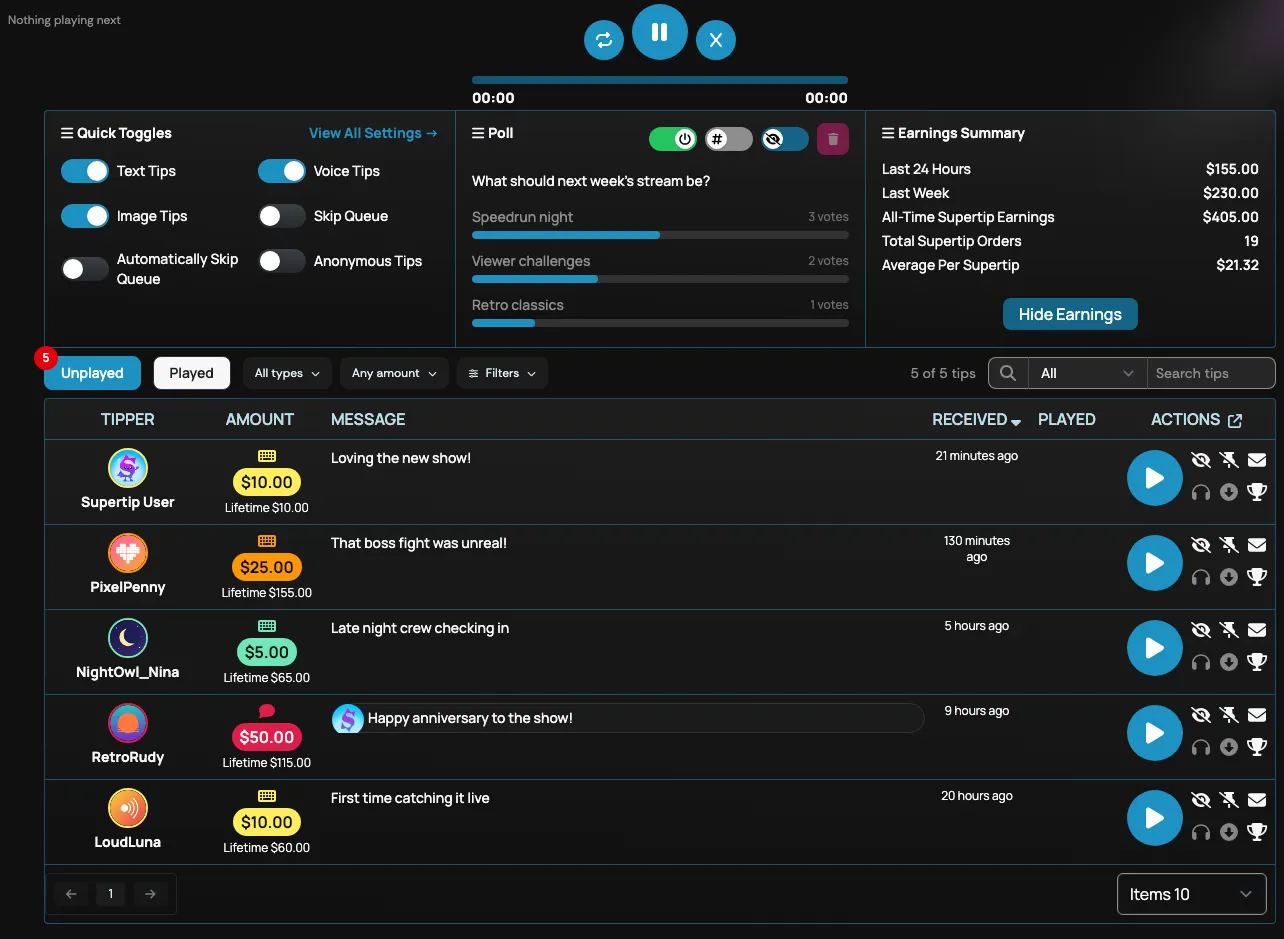This screenshot has height=939, width=1284.
Task: Click headphones icon on PixelPenny row
Action: (1201, 577)
